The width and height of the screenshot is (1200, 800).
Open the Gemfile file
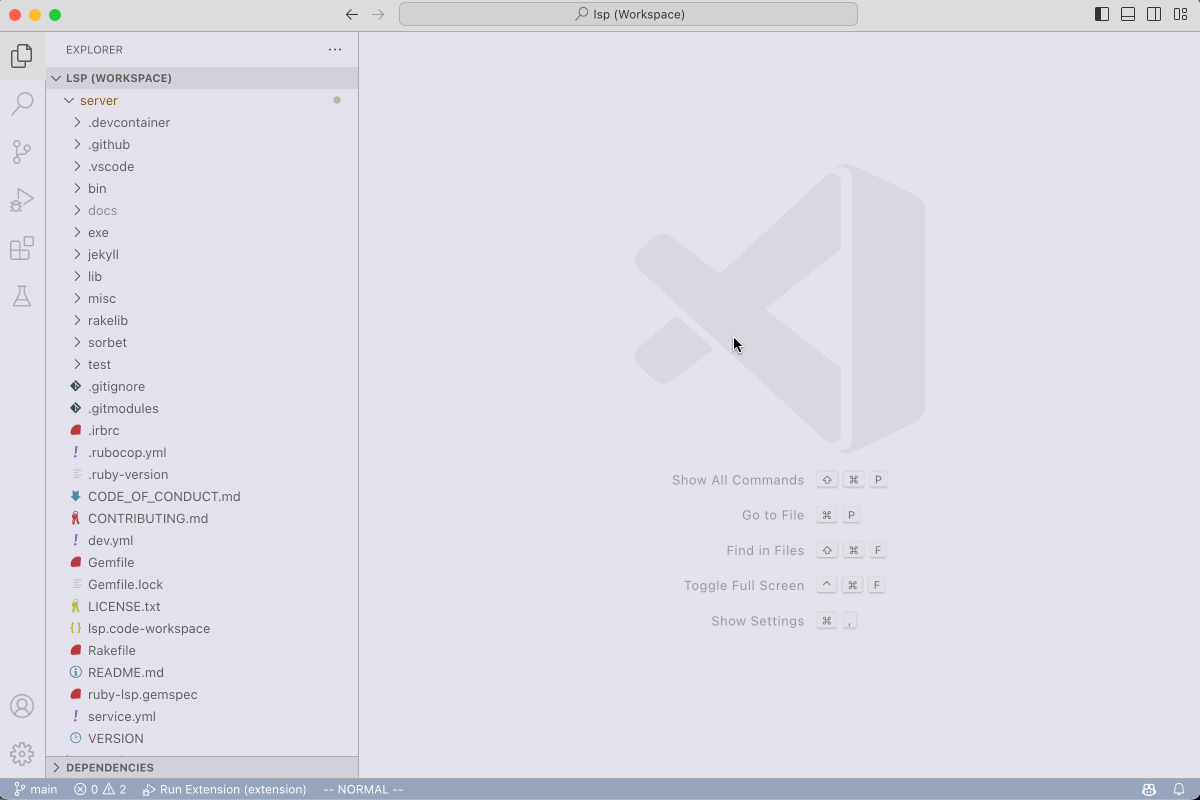(202, 562)
